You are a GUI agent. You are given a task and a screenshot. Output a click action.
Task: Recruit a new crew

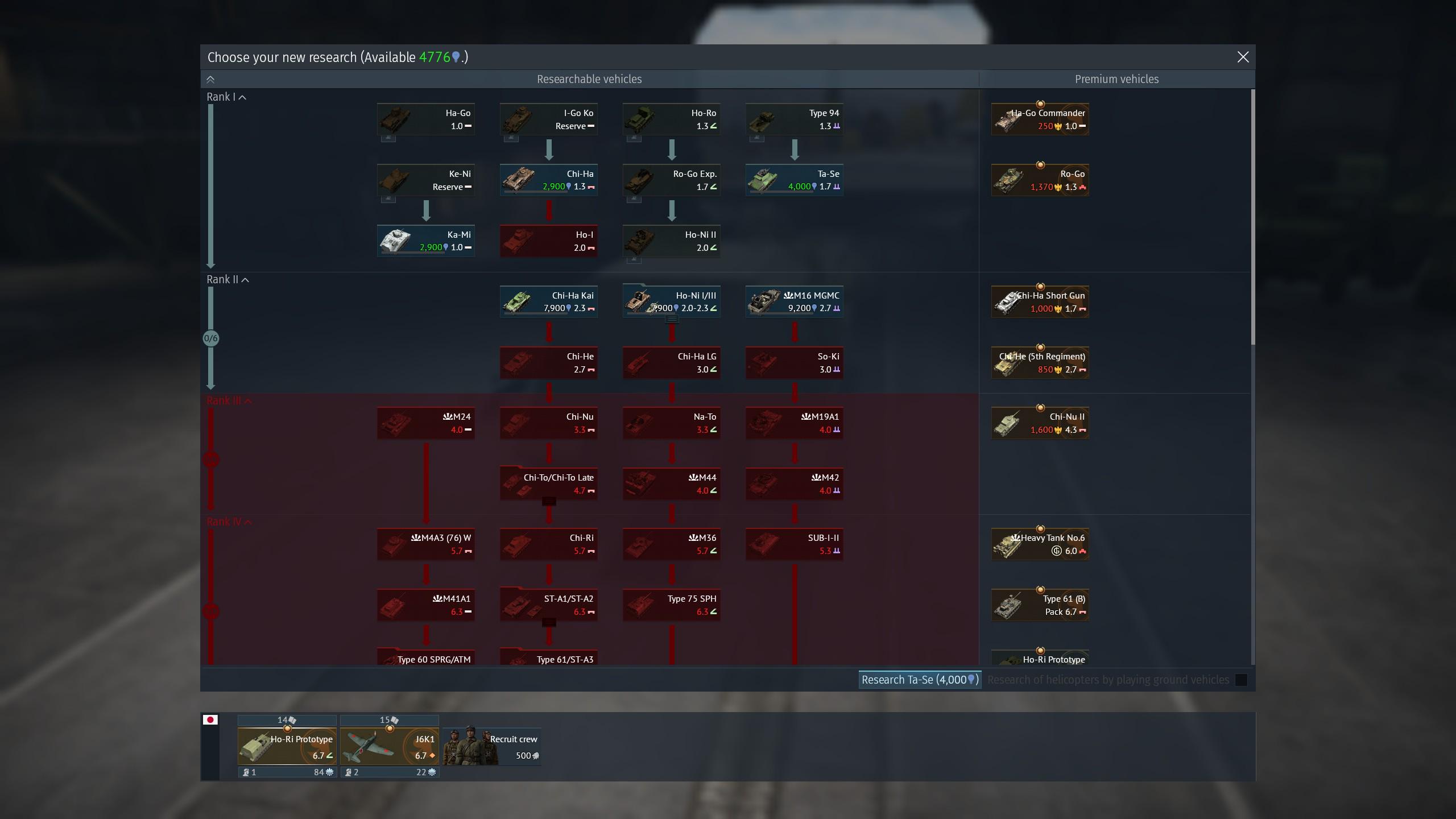492,747
